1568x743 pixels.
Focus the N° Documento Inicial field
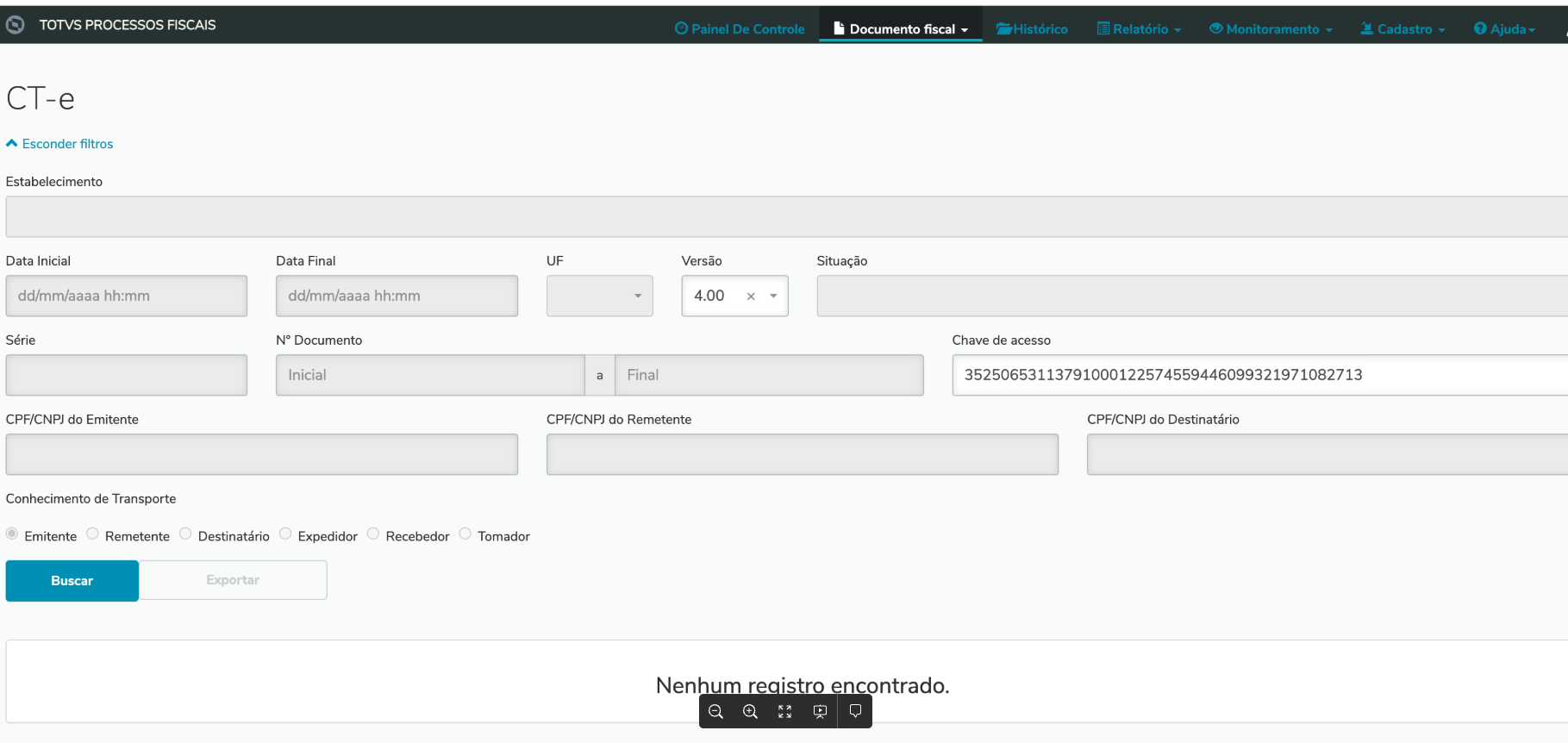point(430,375)
